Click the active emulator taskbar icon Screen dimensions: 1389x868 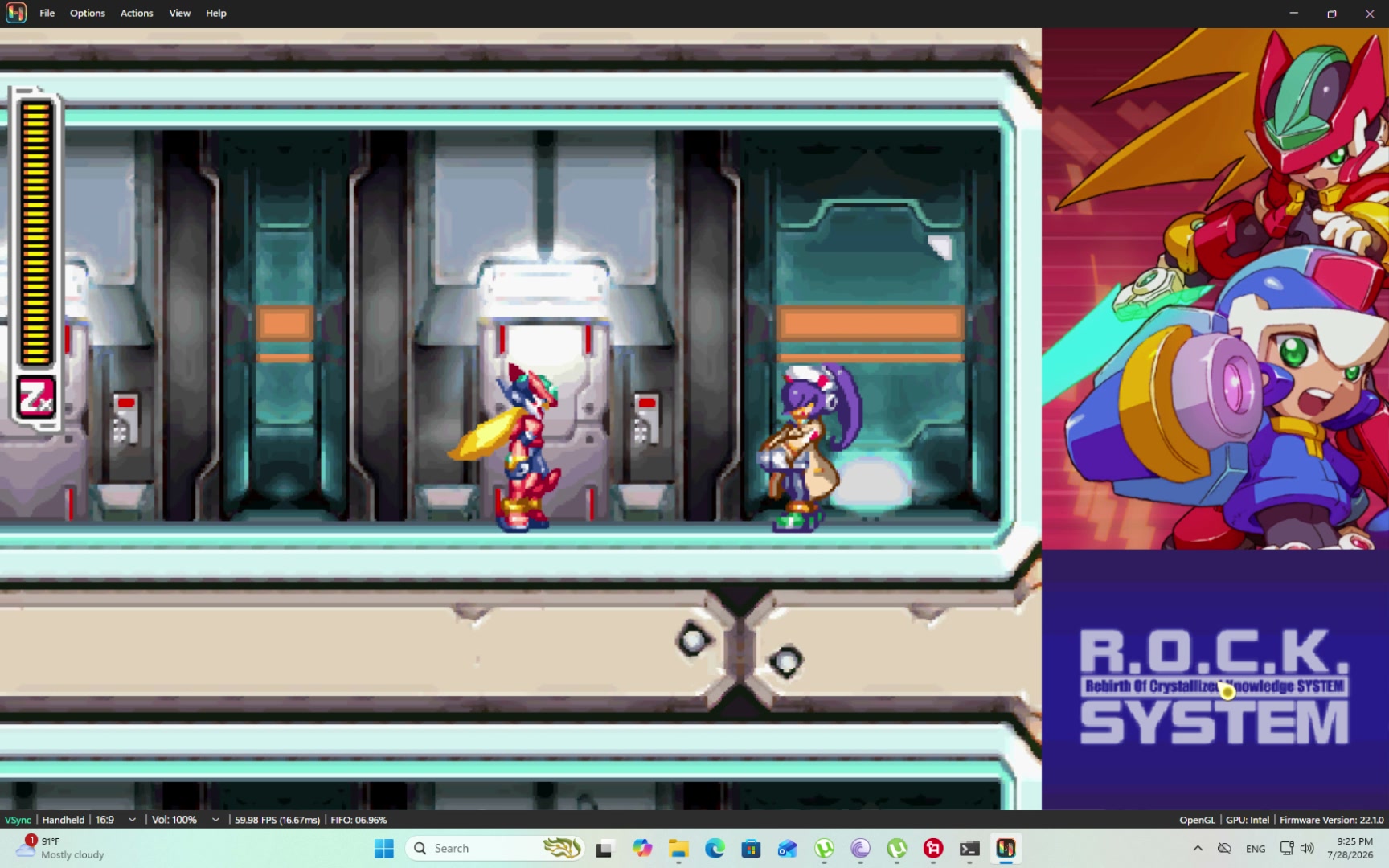pyautogui.click(x=1006, y=848)
